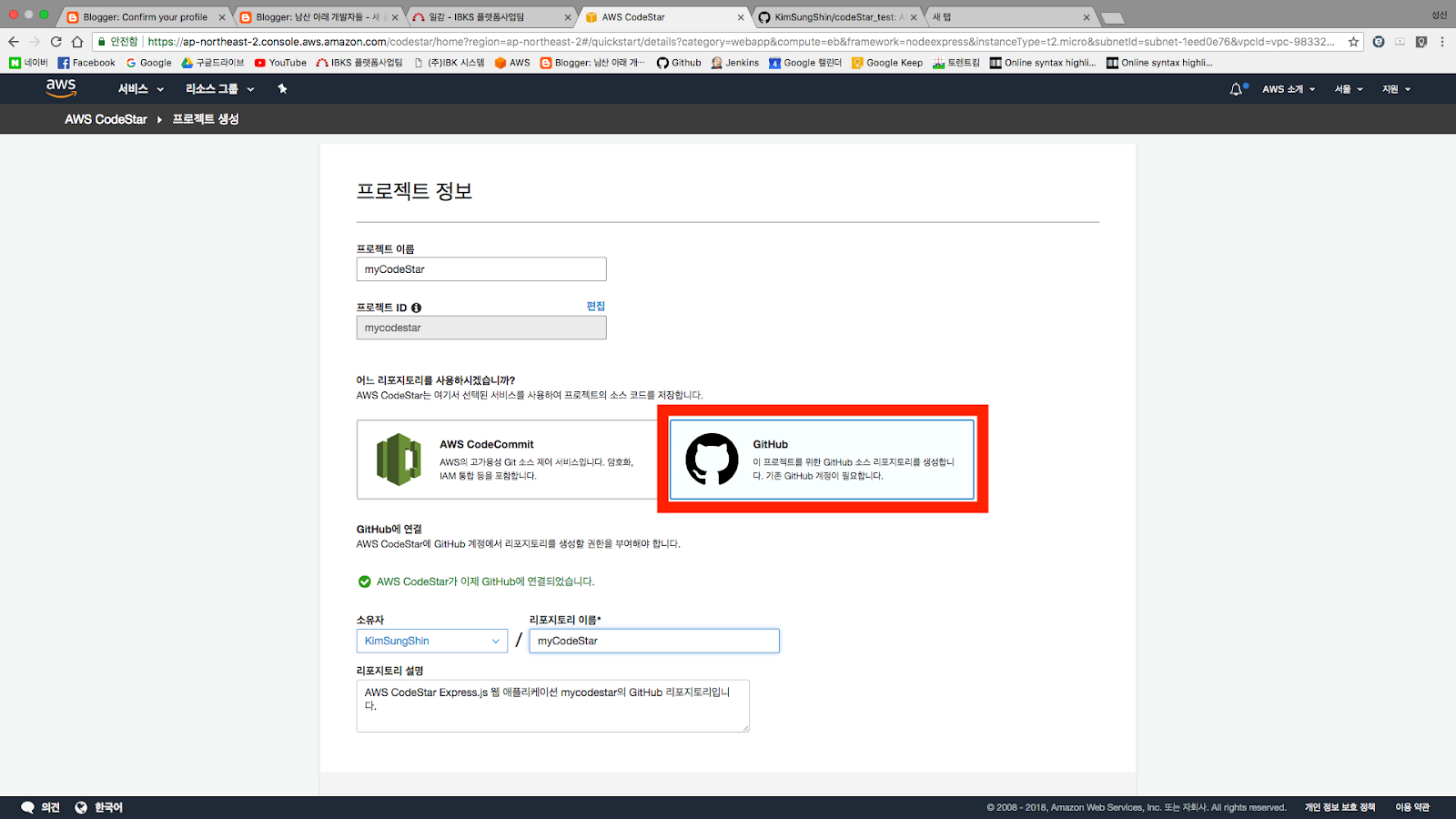Expand the 서비스 menu
The height and width of the screenshot is (819, 1456).
pyautogui.click(x=141, y=89)
